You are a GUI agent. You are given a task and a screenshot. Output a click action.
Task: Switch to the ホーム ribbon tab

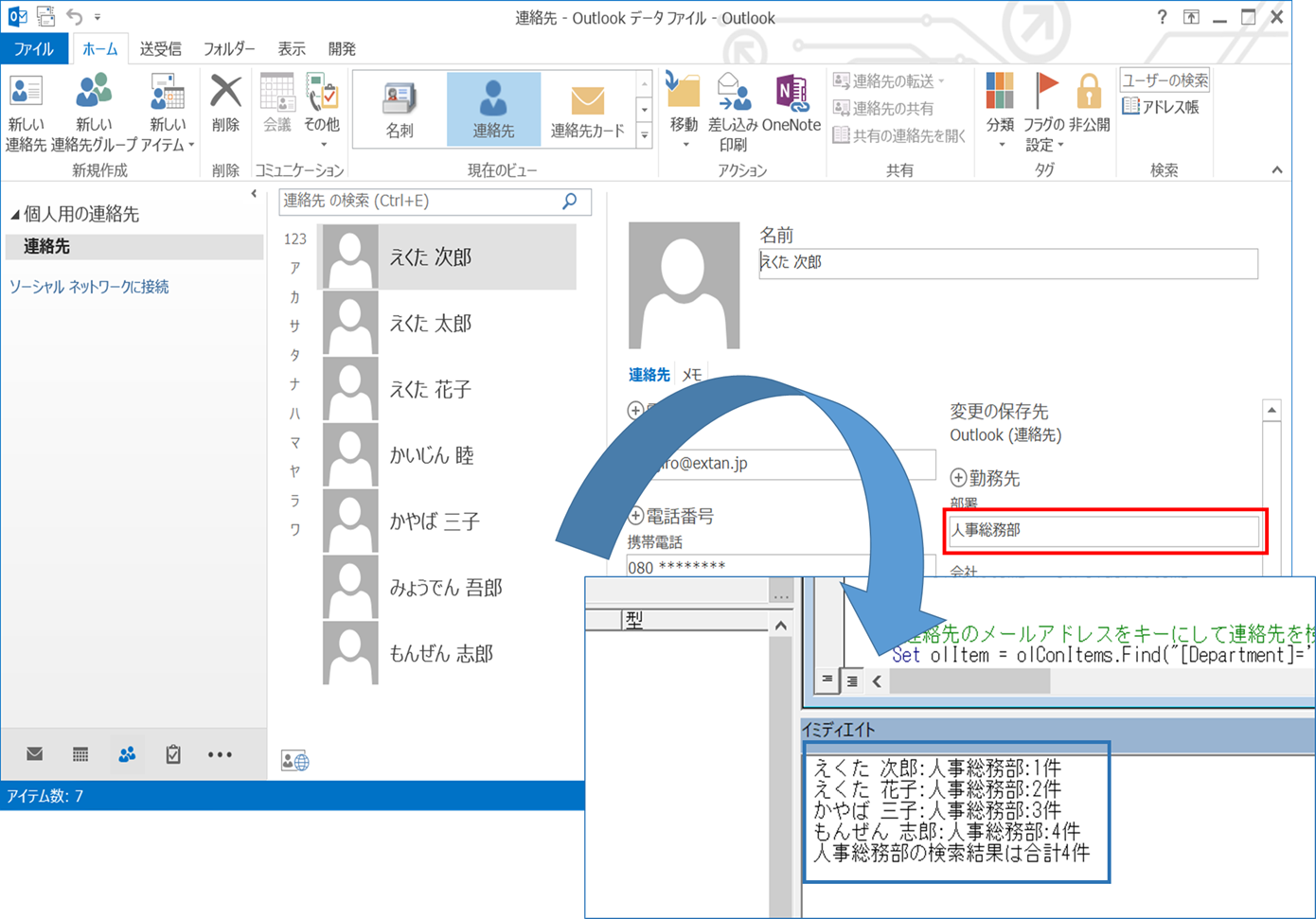[99, 48]
